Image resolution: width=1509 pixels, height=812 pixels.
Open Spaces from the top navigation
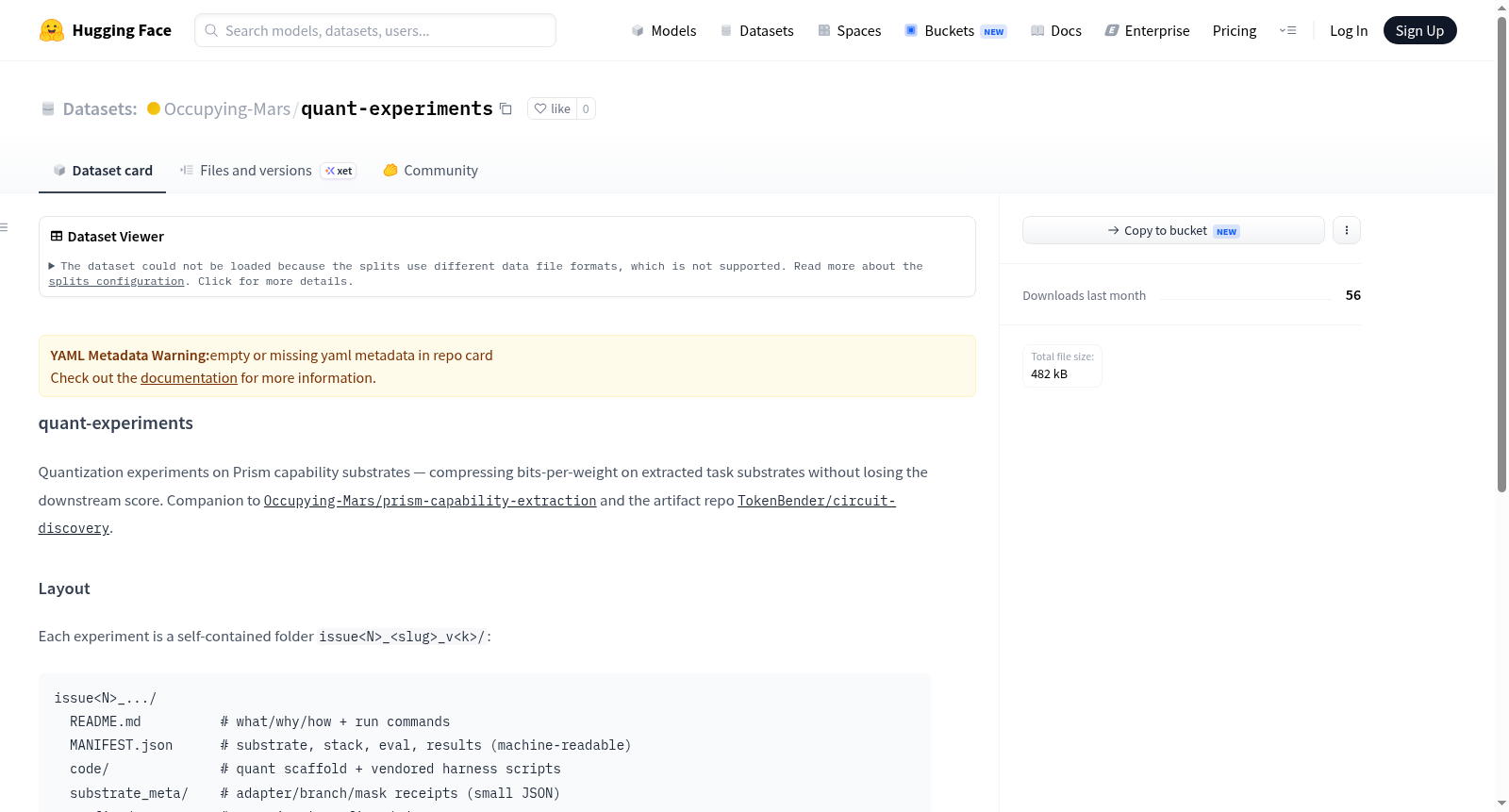pyautogui.click(x=849, y=30)
